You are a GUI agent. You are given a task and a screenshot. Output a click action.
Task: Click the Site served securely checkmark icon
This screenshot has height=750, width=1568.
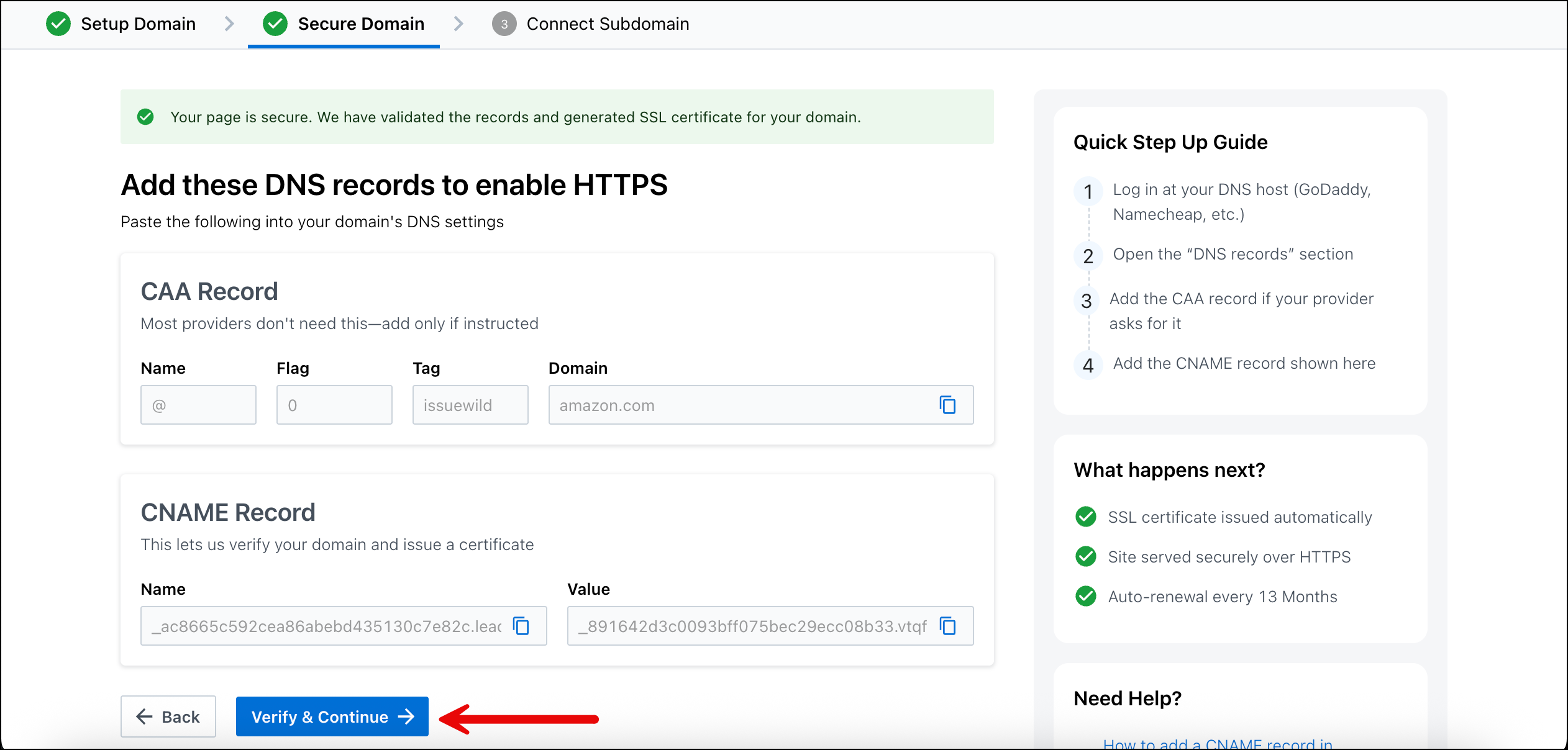1085,557
